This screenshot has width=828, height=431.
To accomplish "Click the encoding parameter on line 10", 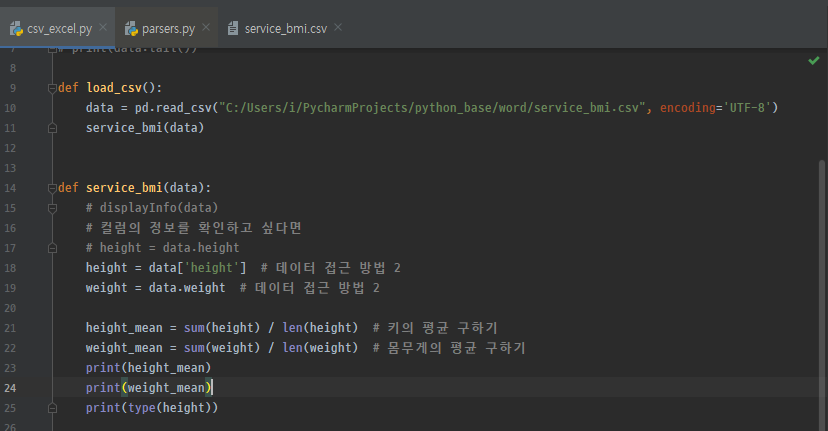I will (688, 108).
